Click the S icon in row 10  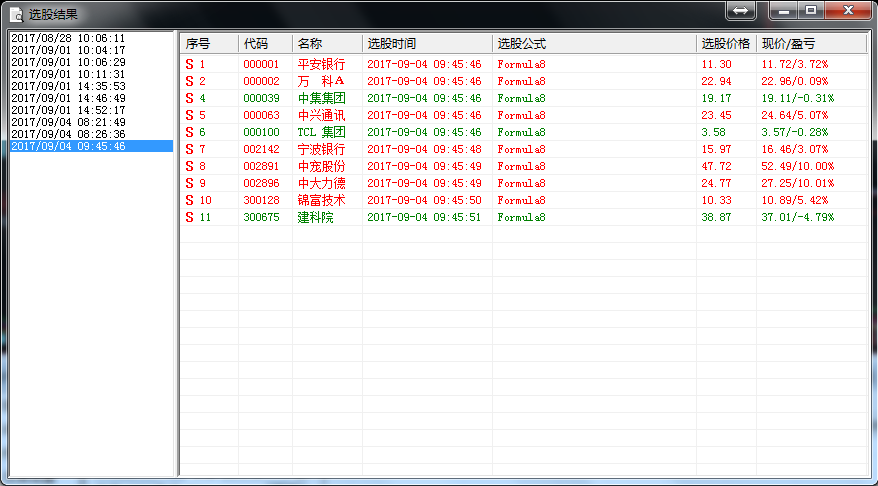point(189,200)
